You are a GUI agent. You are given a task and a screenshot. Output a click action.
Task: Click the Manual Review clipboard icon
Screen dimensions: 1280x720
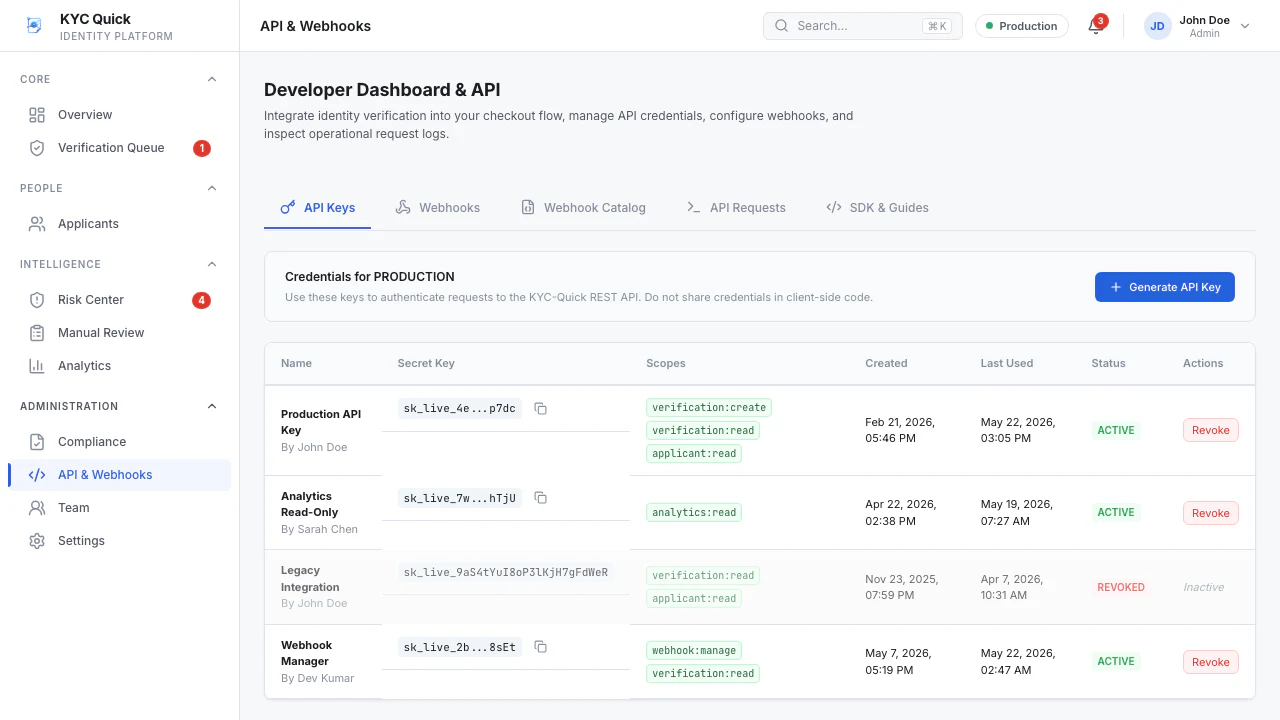pos(37,333)
